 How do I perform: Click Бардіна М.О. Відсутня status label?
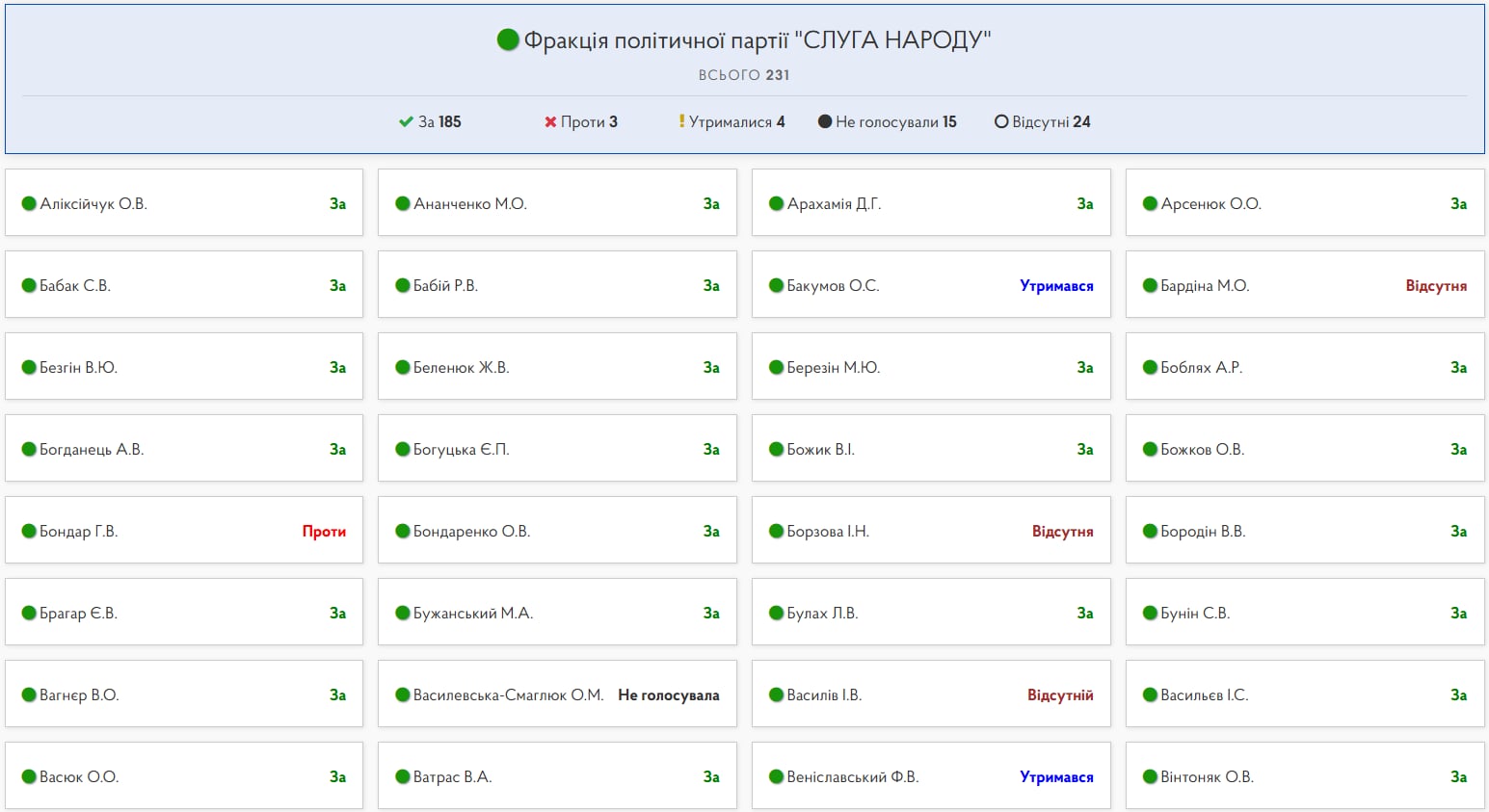tap(1435, 286)
